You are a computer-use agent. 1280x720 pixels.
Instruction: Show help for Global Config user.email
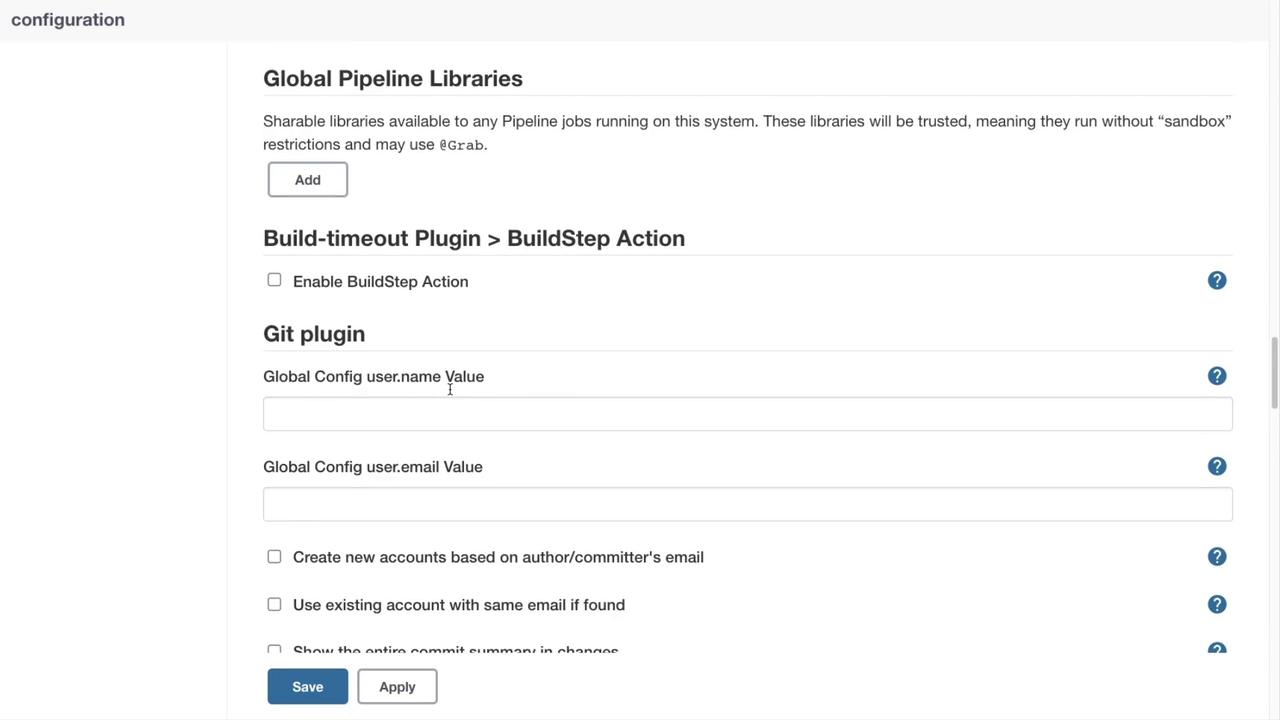click(1217, 466)
